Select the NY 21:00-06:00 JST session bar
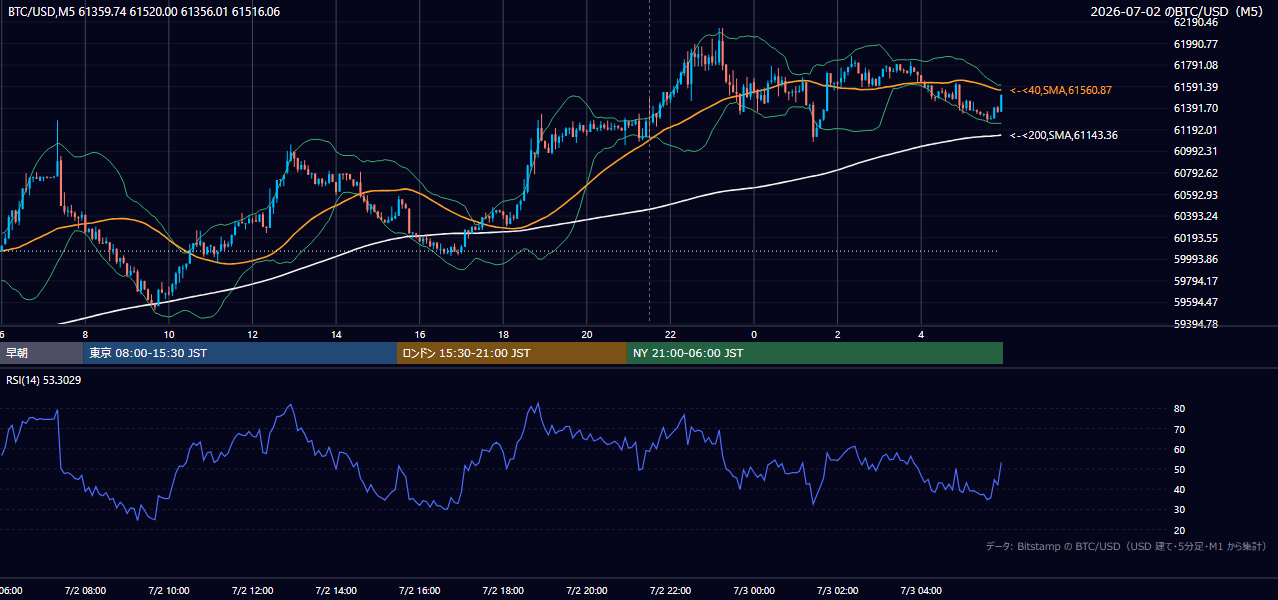This screenshot has width=1278, height=600. pos(815,353)
